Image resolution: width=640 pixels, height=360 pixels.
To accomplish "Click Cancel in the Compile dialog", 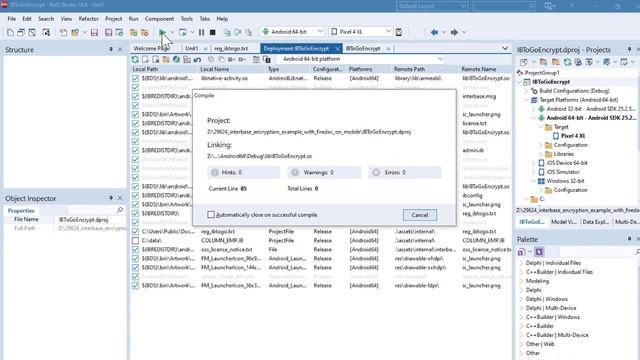I will click(420, 215).
